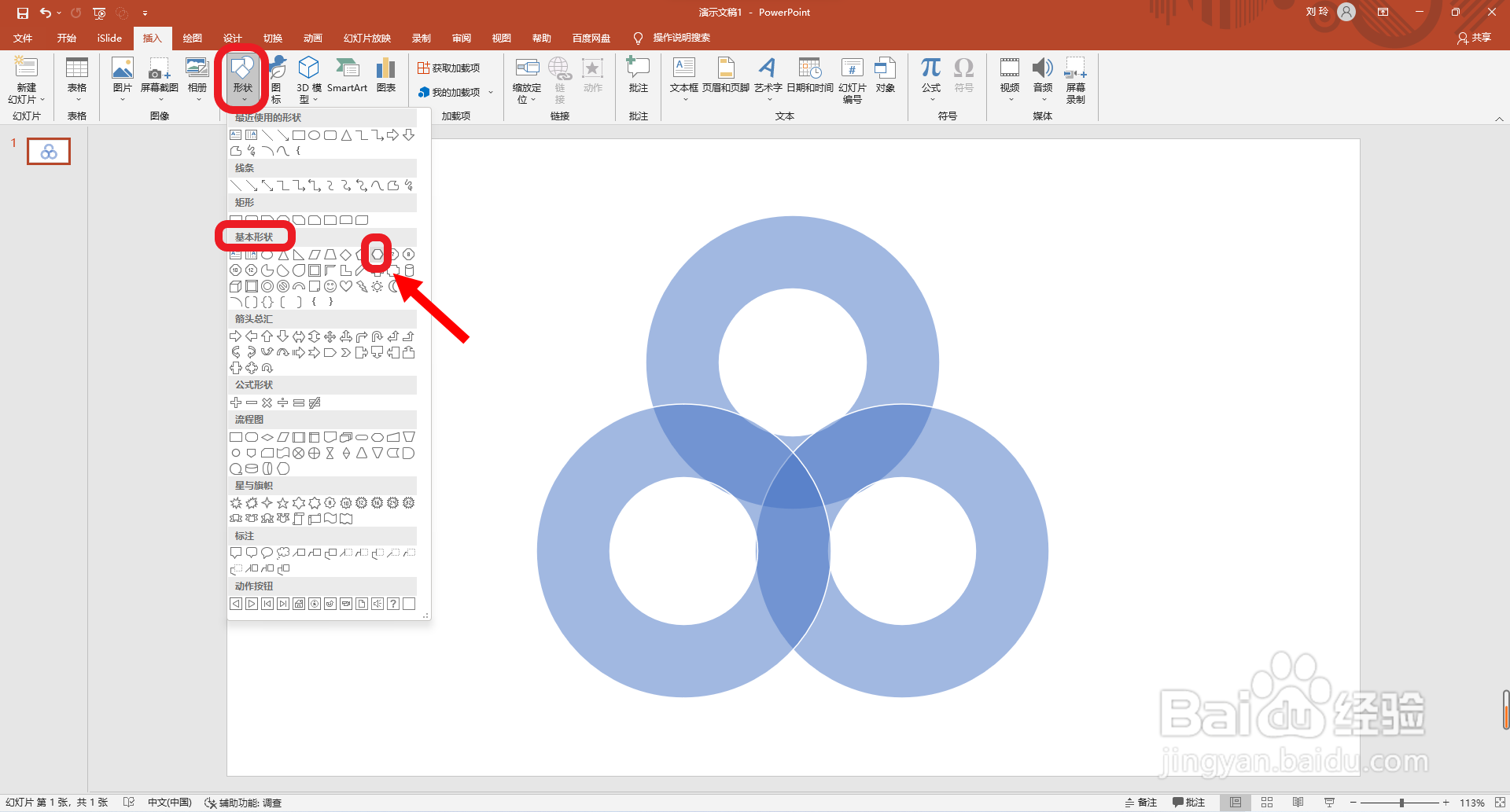Select the Octagon shape
This screenshot has width=1510, height=812.
tap(409, 254)
